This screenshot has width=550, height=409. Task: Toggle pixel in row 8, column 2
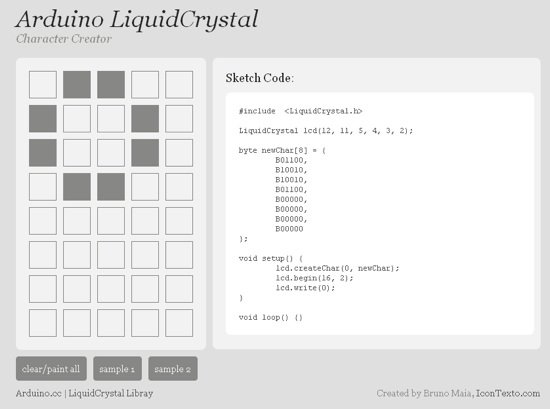pyautogui.click(x=77, y=323)
